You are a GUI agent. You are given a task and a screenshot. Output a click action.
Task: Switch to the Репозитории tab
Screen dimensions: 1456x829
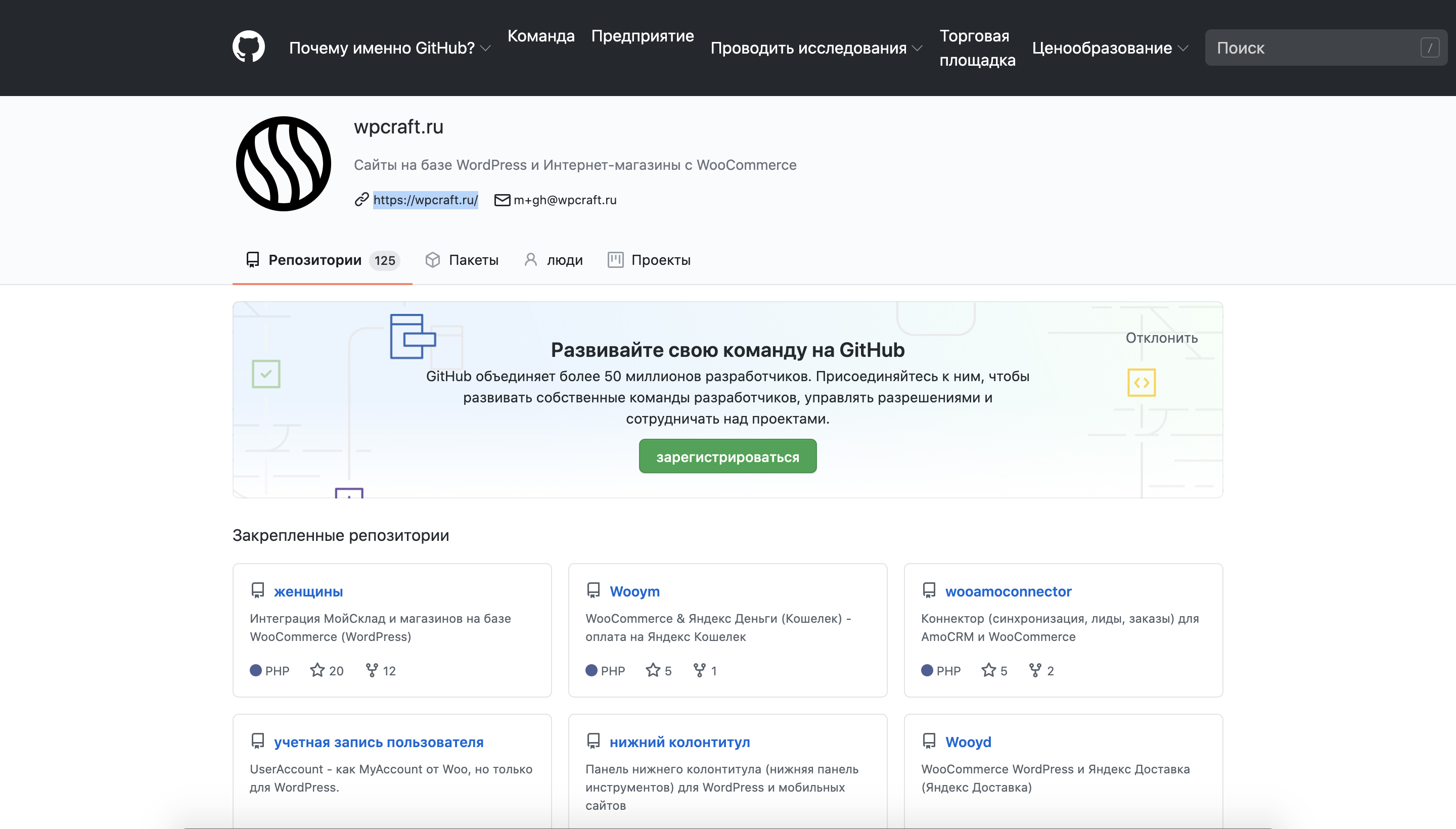(x=322, y=260)
